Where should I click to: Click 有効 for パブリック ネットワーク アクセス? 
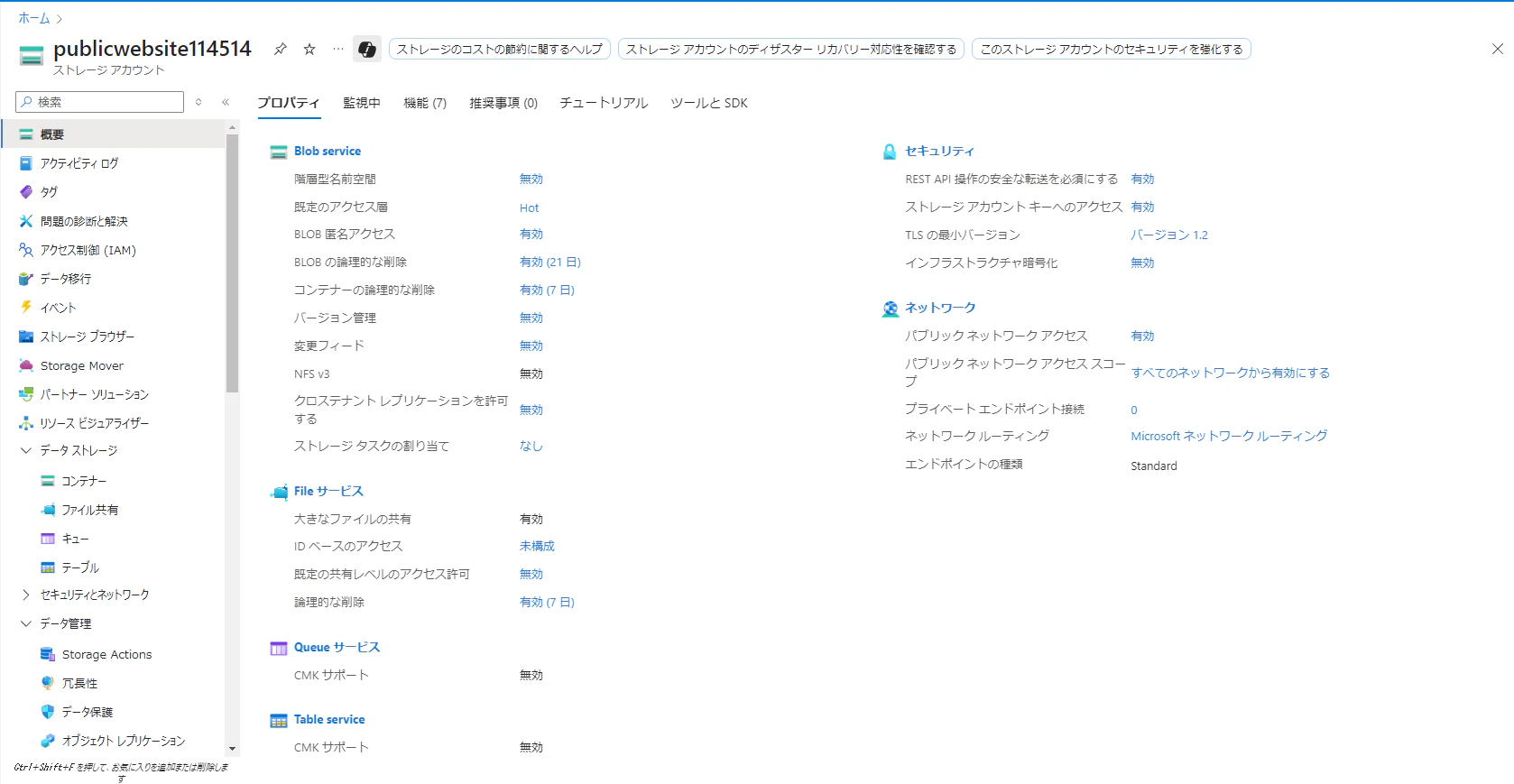1142,336
